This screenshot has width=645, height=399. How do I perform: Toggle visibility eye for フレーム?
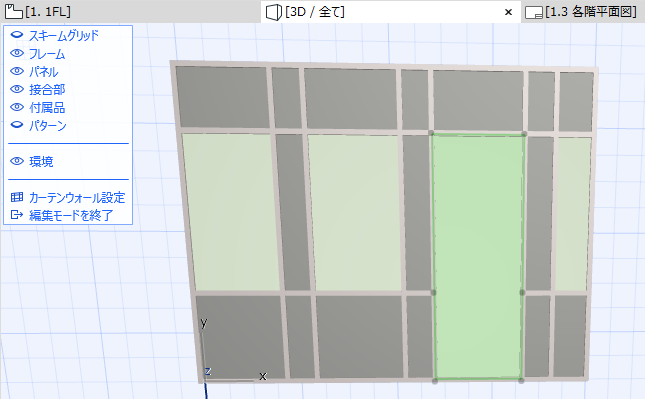point(17,53)
